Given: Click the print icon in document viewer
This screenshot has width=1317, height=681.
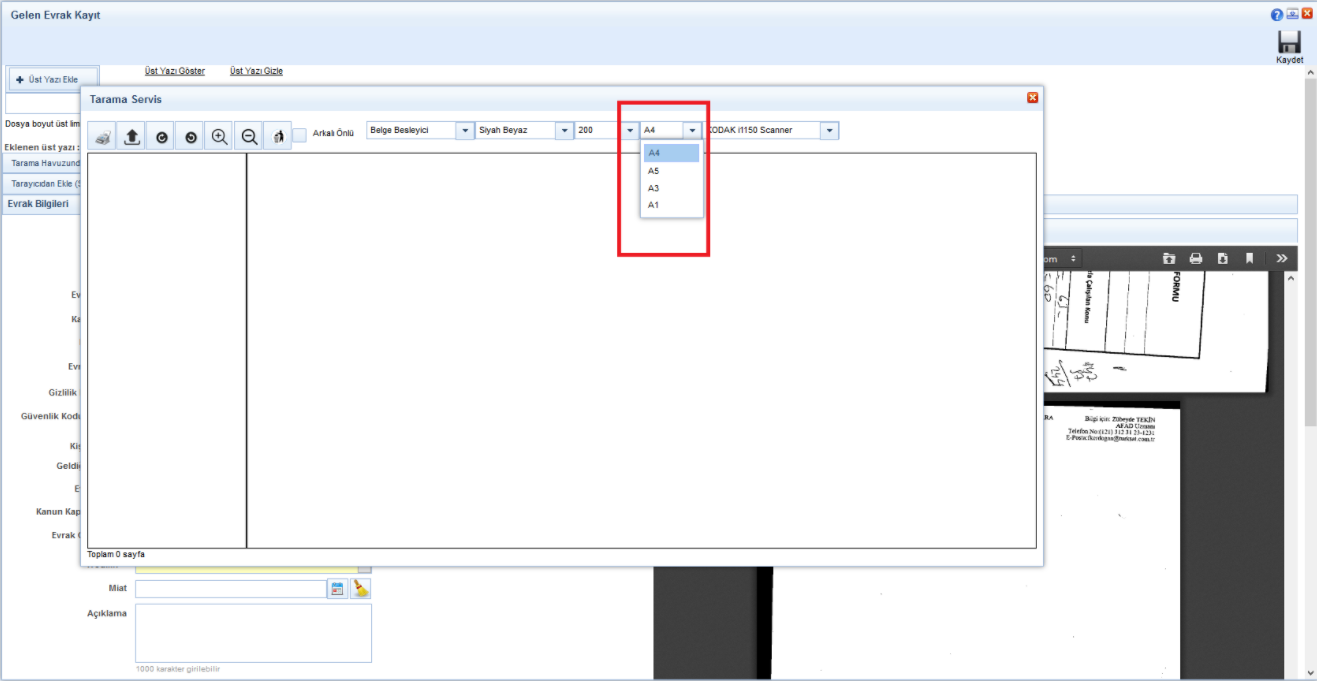Looking at the screenshot, I should [1195, 258].
